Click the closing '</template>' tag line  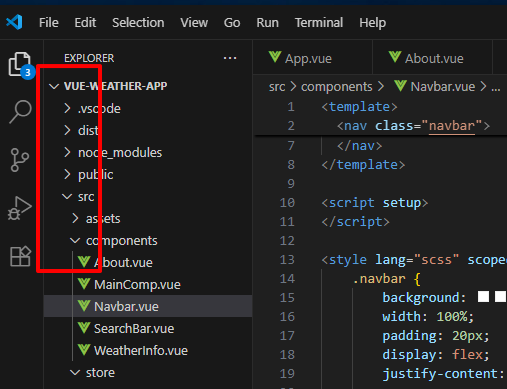(x=363, y=165)
